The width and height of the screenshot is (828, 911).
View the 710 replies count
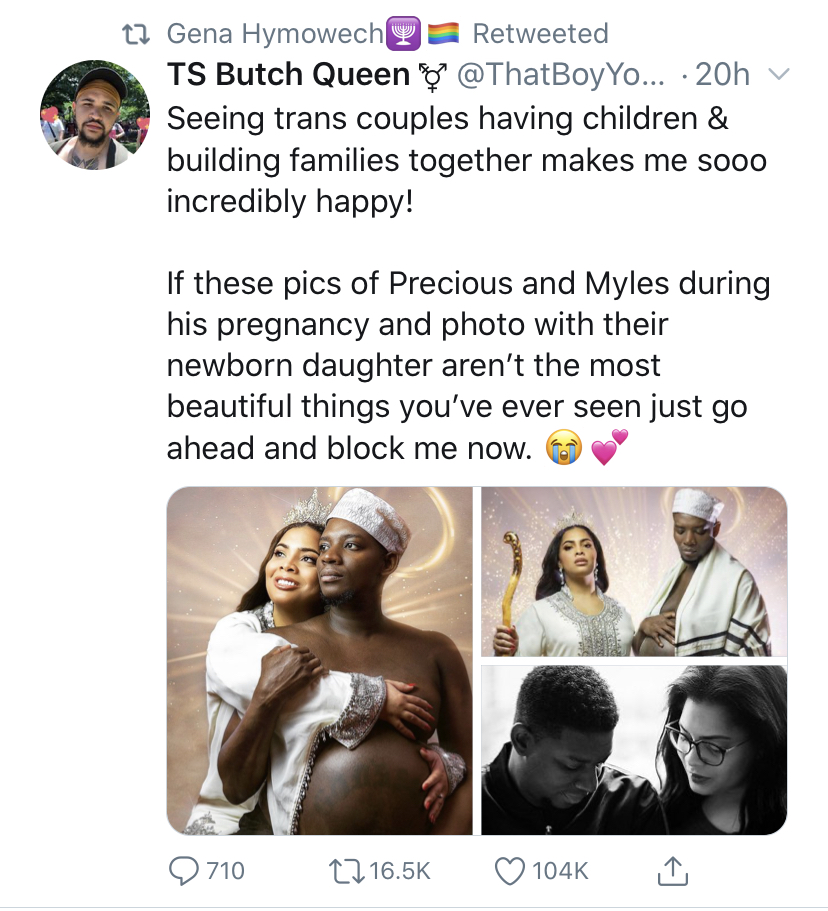pos(225,871)
